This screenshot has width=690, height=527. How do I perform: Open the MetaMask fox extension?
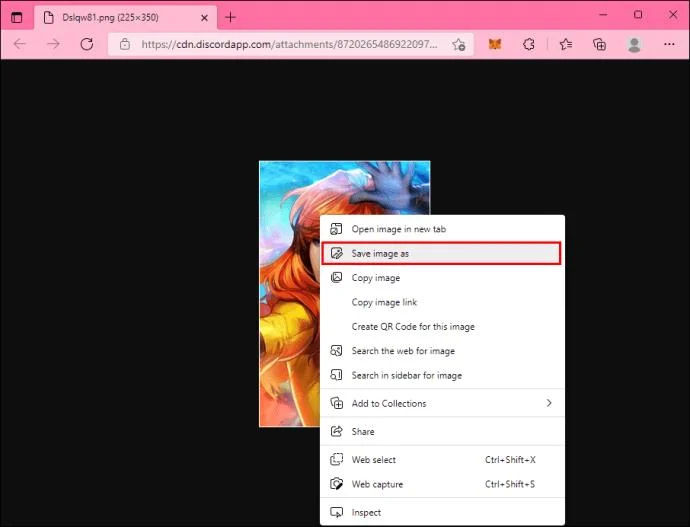click(x=495, y=44)
